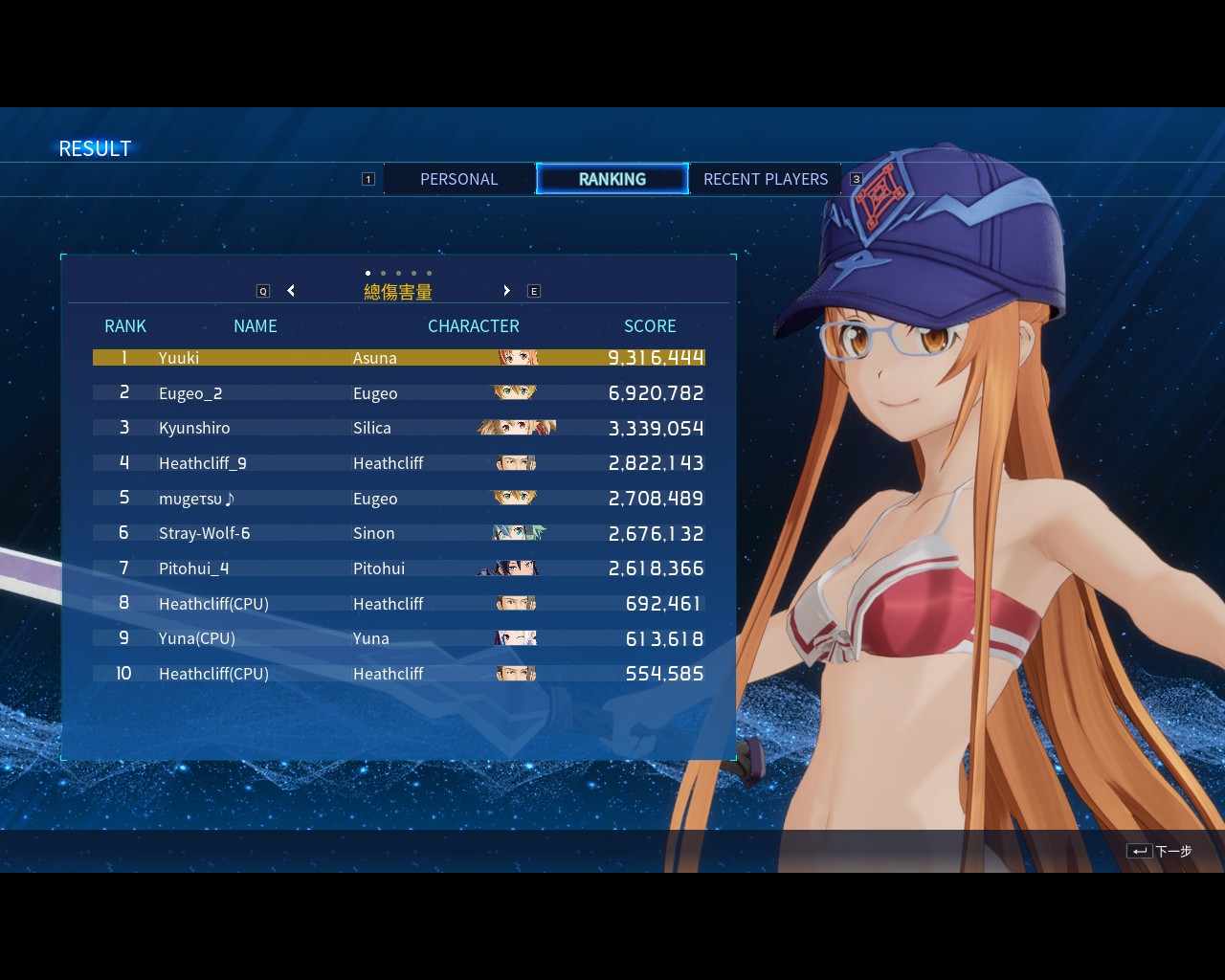Open the RECENT PLAYERS tab

[766, 179]
